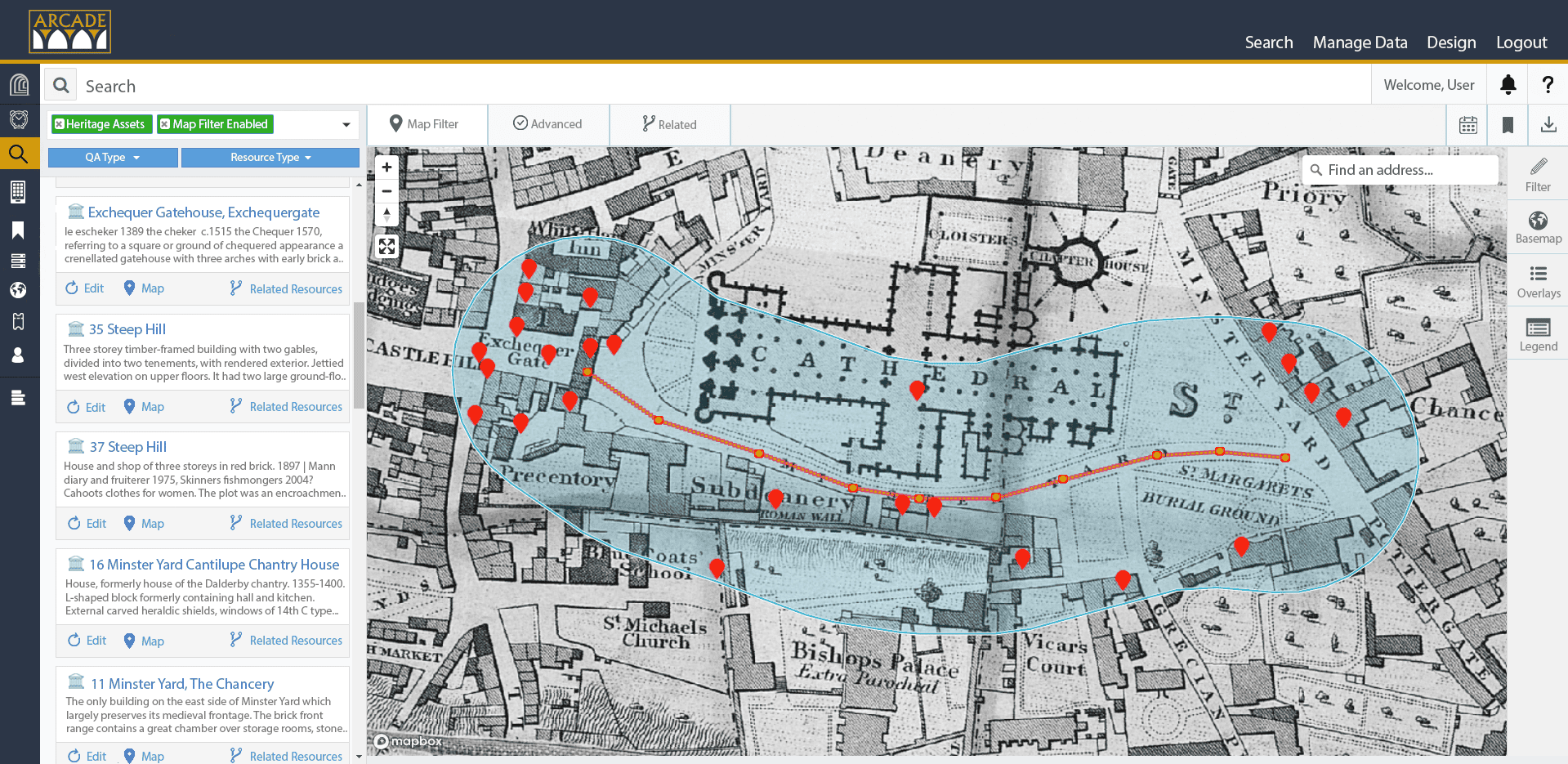Show 16 Minster Yard on map
Image resolution: width=1568 pixels, height=764 pixels.
(x=144, y=641)
